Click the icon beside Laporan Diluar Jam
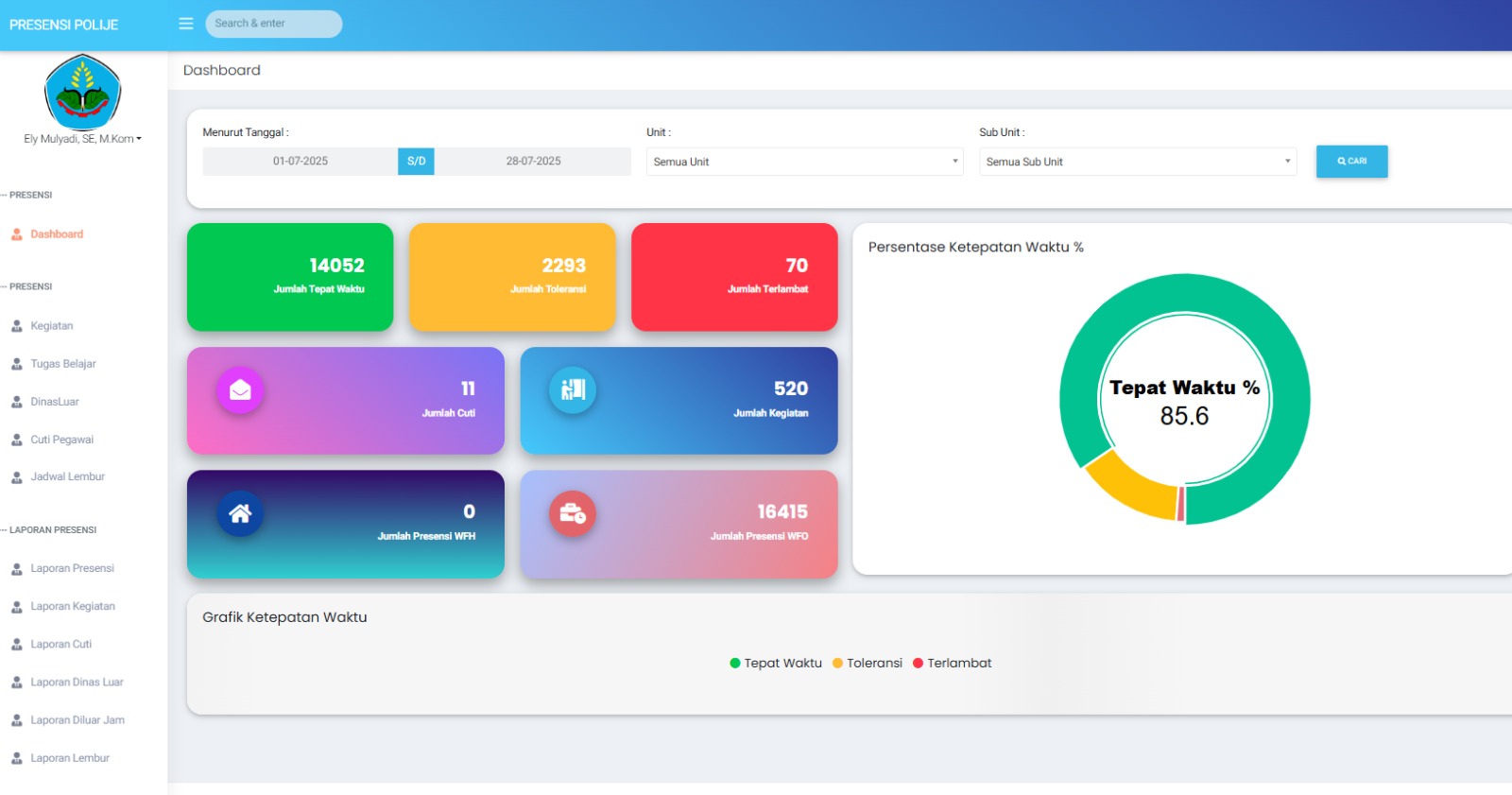 tap(17, 720)
